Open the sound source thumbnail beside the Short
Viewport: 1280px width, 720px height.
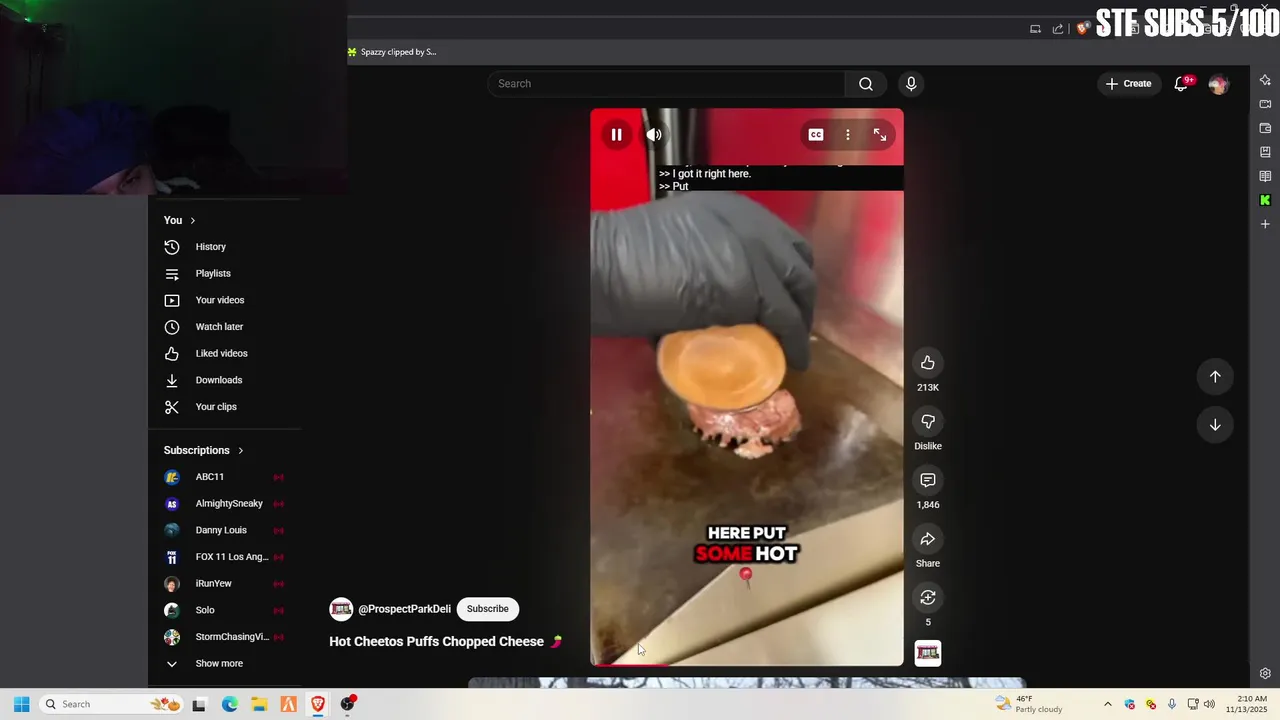click(928, 653)
